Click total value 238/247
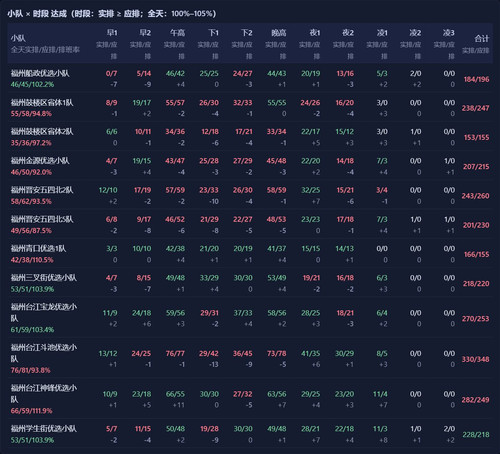The height and width of the screenshot is (454, 500). (475, 108)
